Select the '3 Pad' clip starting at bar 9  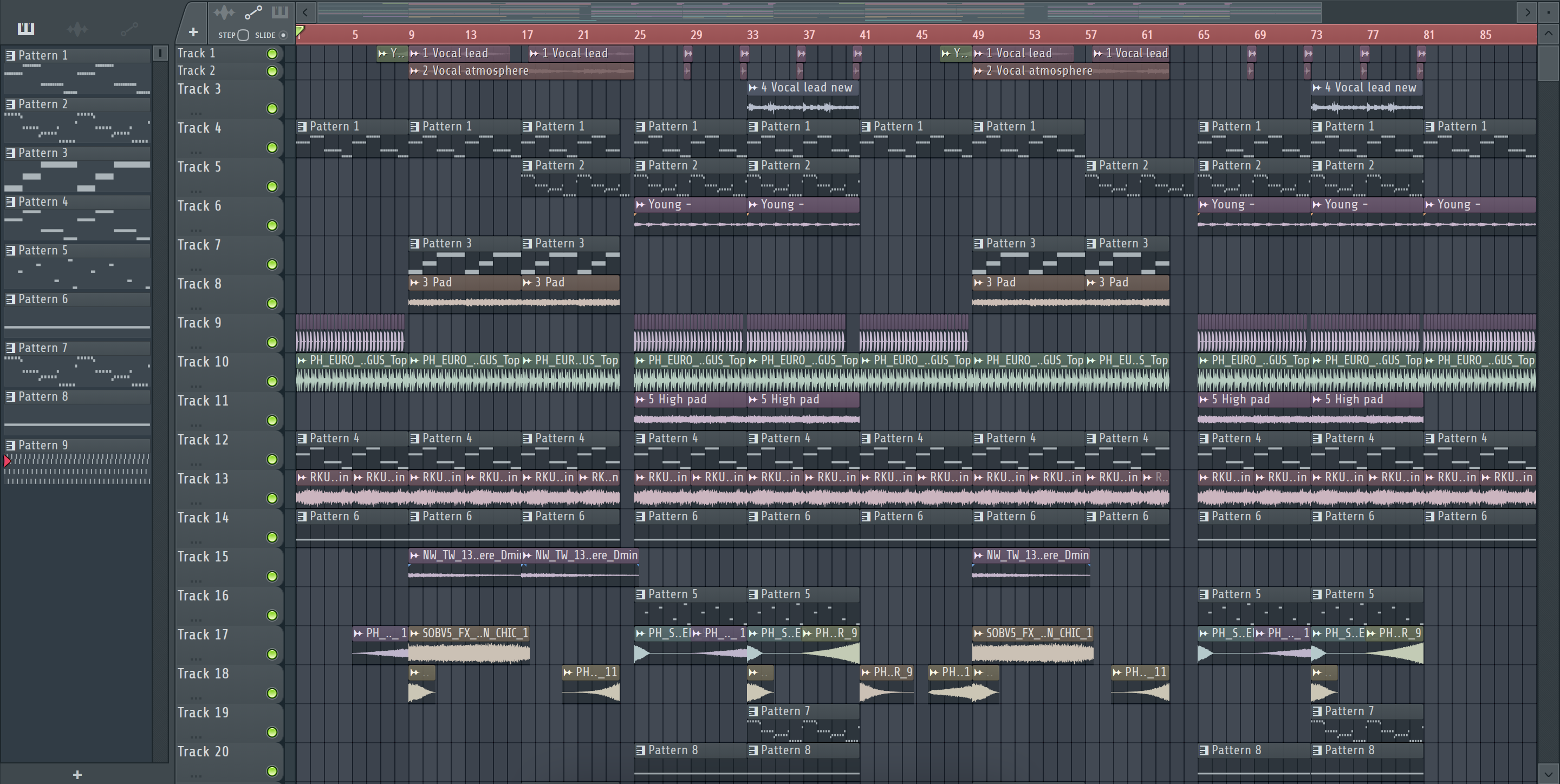pyautogui.click(x=465, y=293)
